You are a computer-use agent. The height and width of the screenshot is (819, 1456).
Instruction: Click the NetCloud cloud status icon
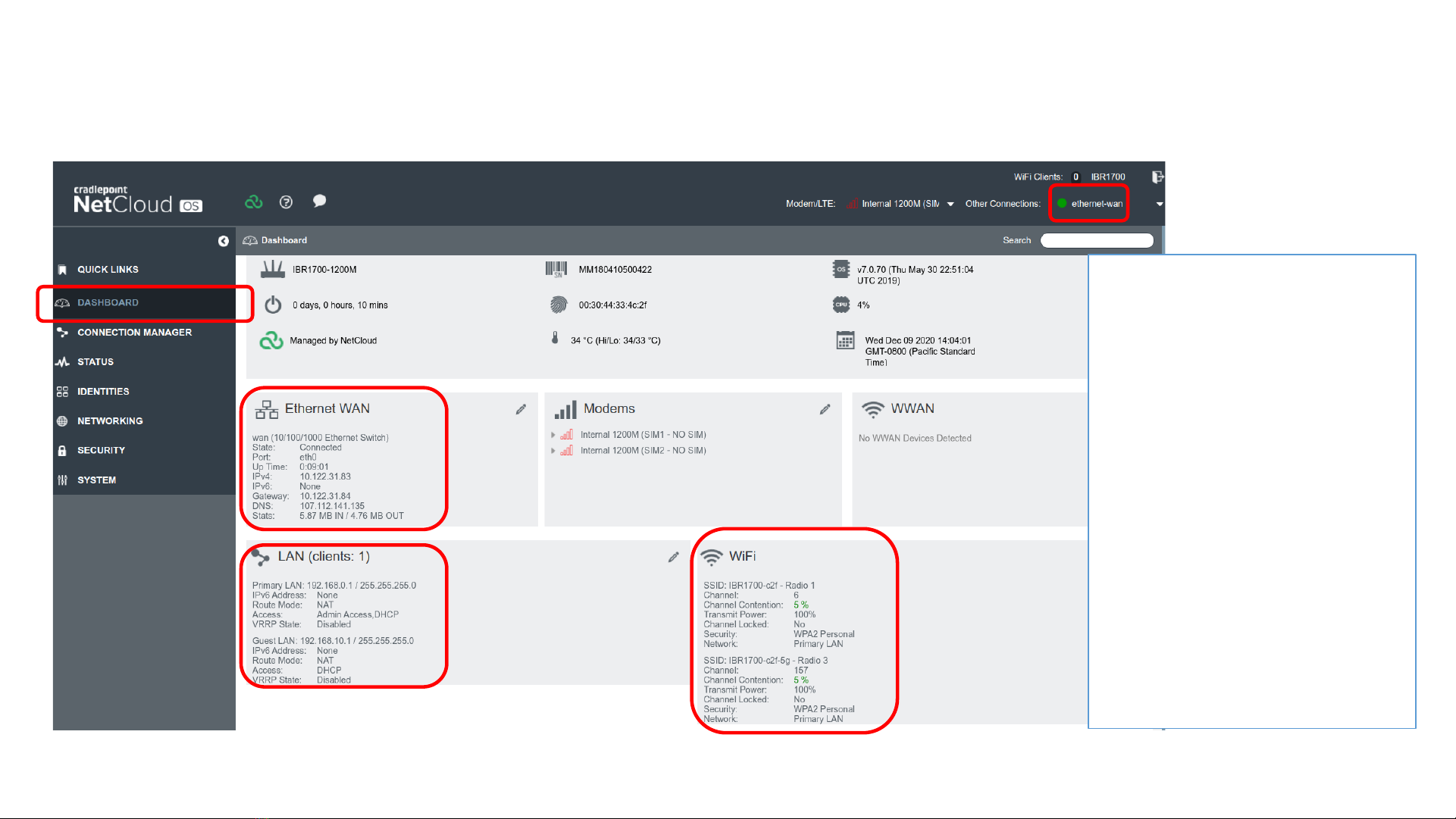254,202
